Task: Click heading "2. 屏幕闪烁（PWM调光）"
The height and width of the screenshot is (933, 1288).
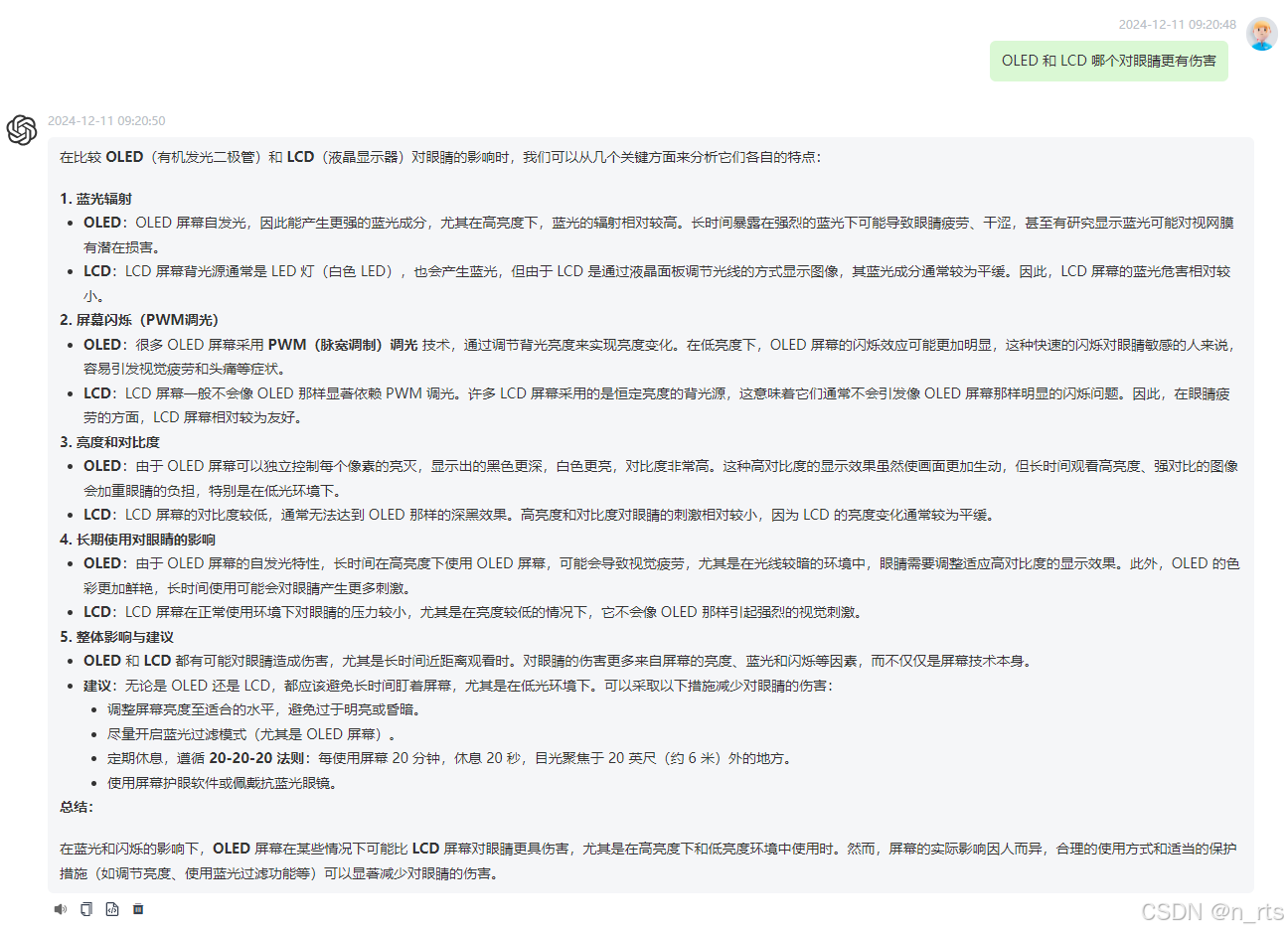Action: click(139, 320)
